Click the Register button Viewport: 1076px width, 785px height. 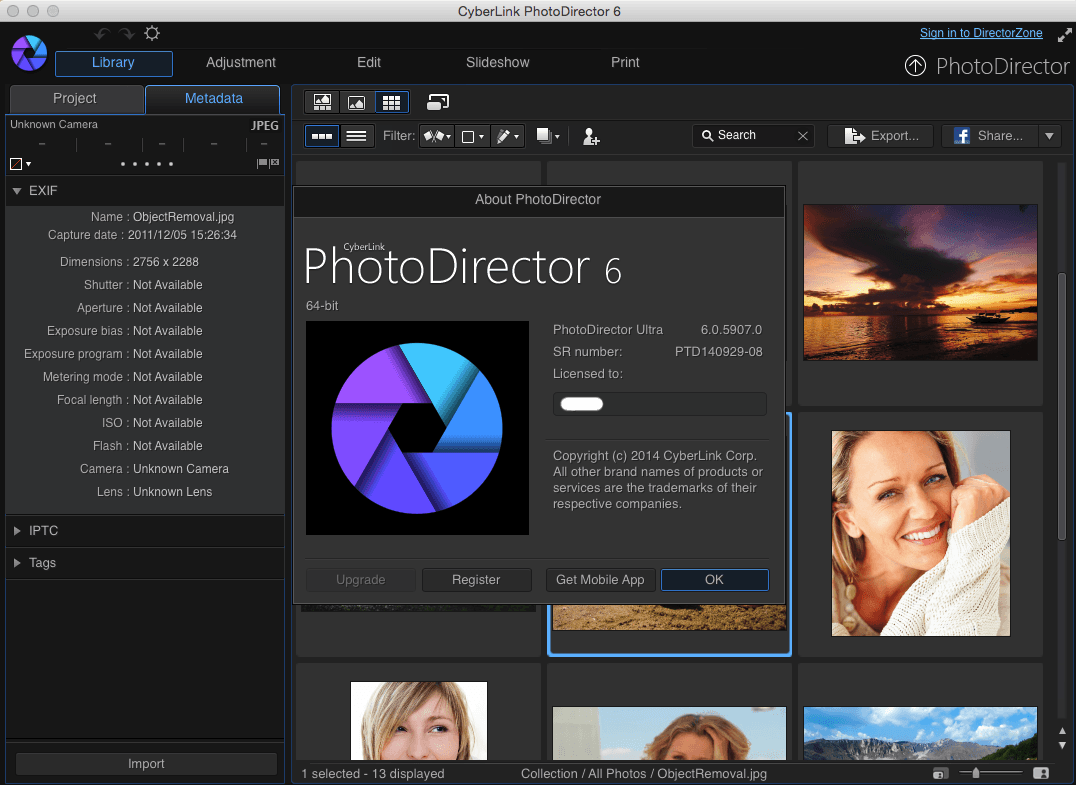point(476,580)
